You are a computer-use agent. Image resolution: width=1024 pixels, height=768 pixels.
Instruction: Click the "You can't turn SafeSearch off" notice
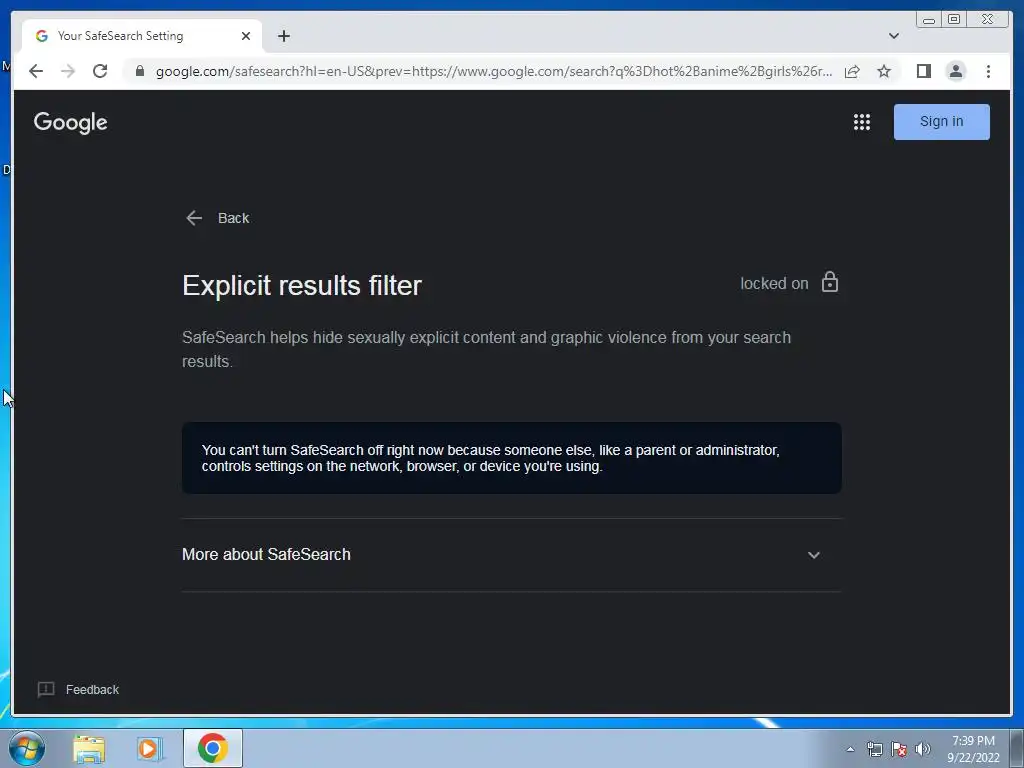(x=511, y=458)
